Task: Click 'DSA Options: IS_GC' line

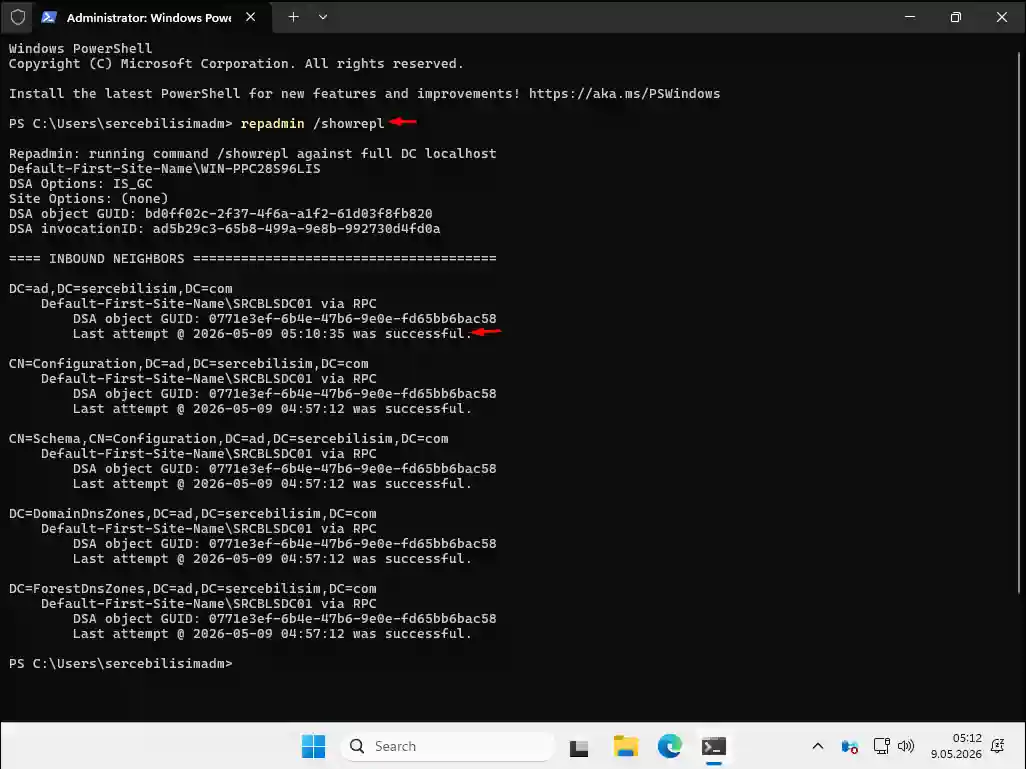Action: (x=80, y=184)
